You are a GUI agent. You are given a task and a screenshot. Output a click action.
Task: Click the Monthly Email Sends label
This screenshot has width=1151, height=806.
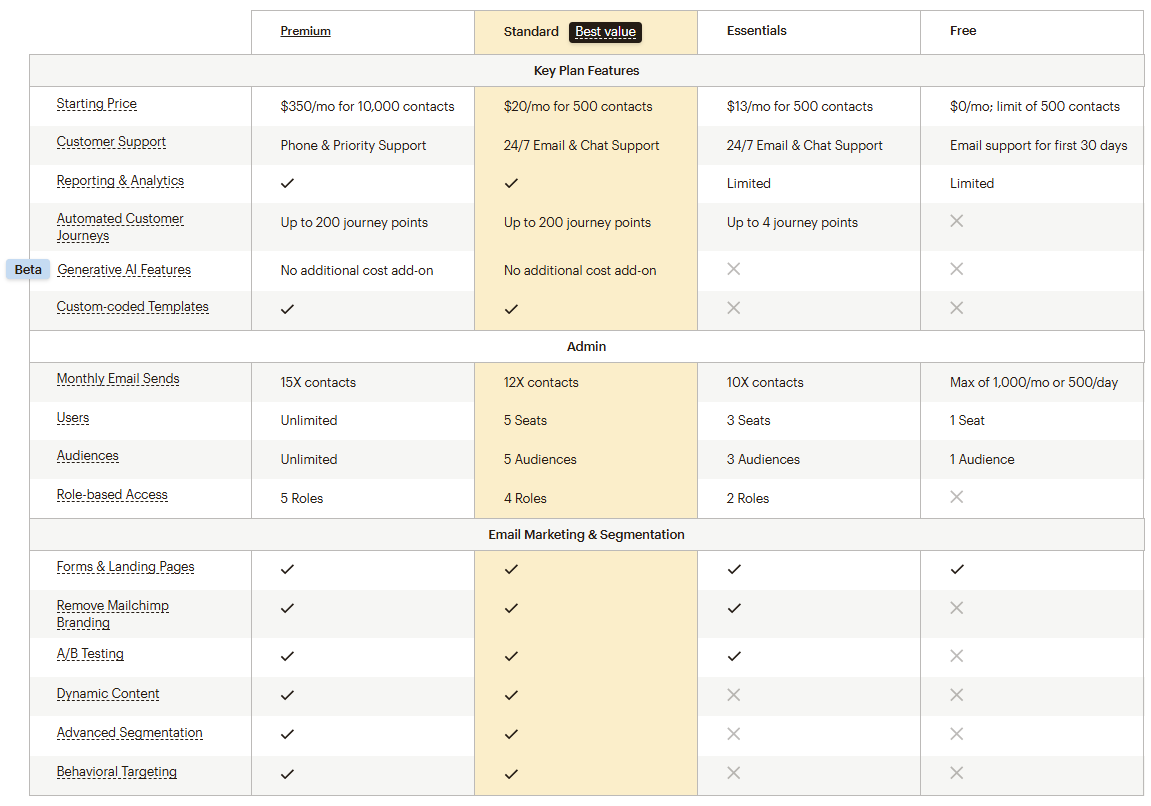click(118, 379)
